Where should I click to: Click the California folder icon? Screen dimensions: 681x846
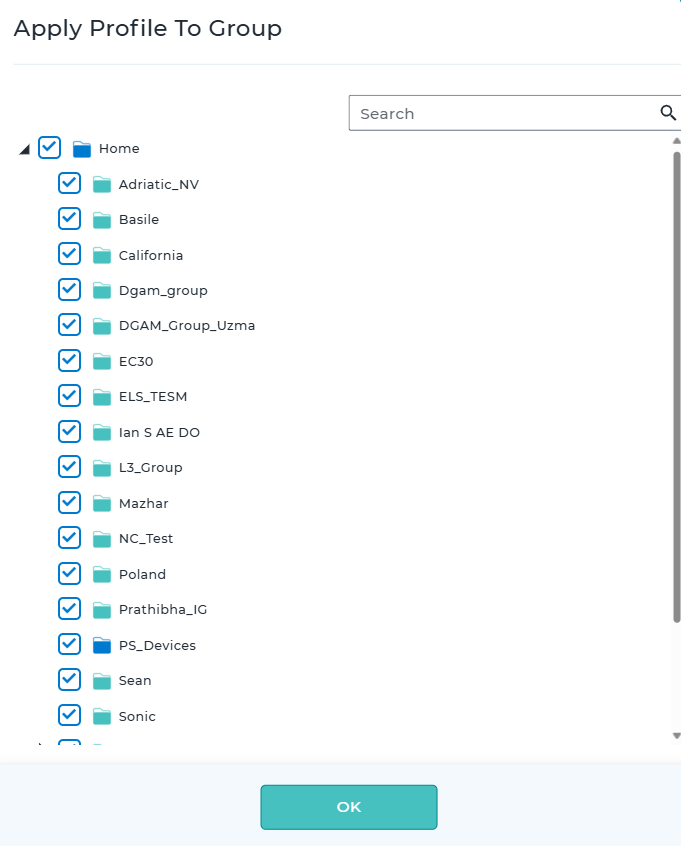tap(102, 256)
